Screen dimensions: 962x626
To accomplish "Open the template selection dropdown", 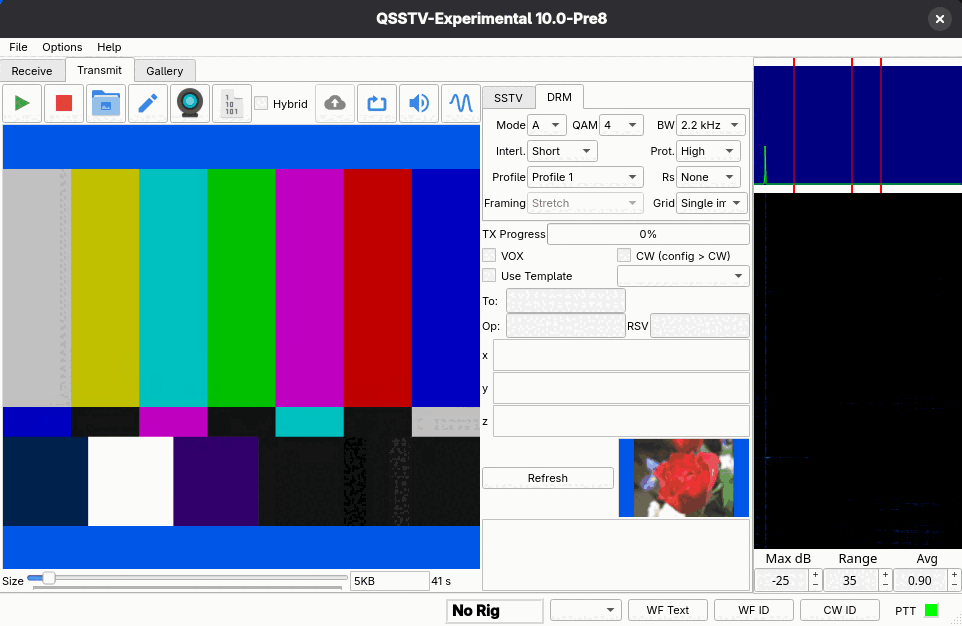I will (x=683, y=276).
